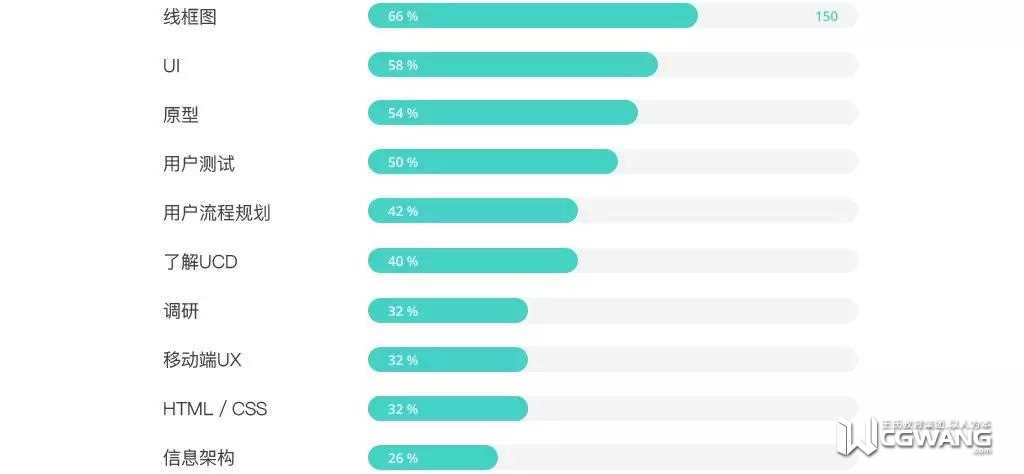Select the 32 % bar beside 调研
This screenshot has width=1024, height=474.
447,311
